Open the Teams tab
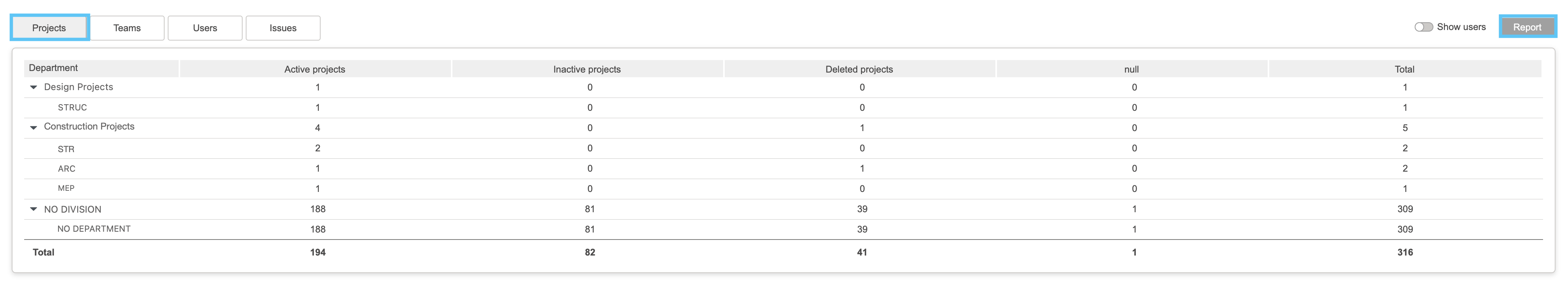The height and width of the screenshot is (284, 1568). 127,28
